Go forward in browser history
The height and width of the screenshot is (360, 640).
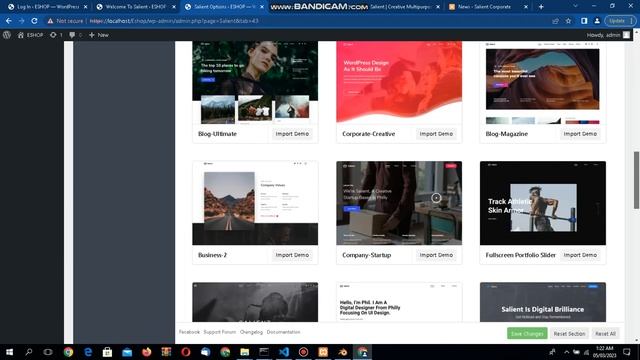[22, 21]
